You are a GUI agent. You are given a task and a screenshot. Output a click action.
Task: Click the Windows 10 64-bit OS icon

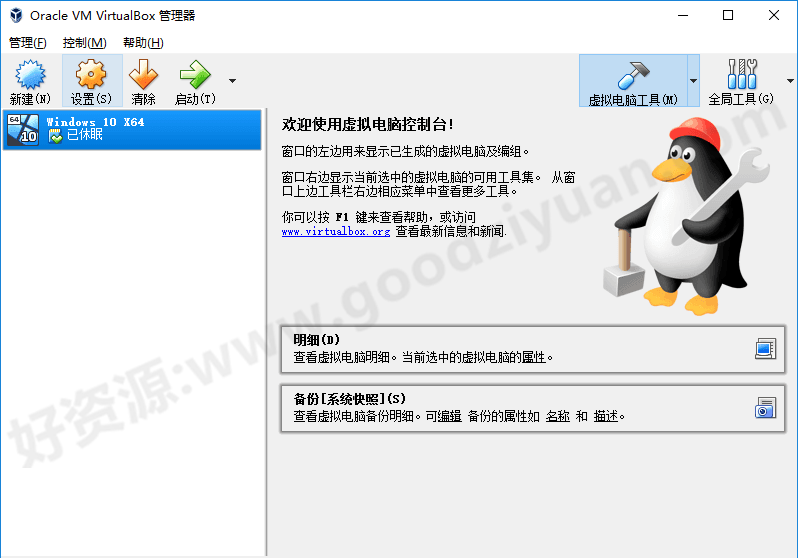pos(23,130)
